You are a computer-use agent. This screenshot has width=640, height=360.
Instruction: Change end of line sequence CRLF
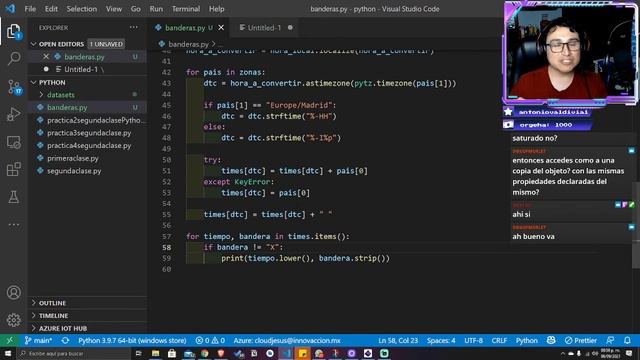(x=499, y=340)
